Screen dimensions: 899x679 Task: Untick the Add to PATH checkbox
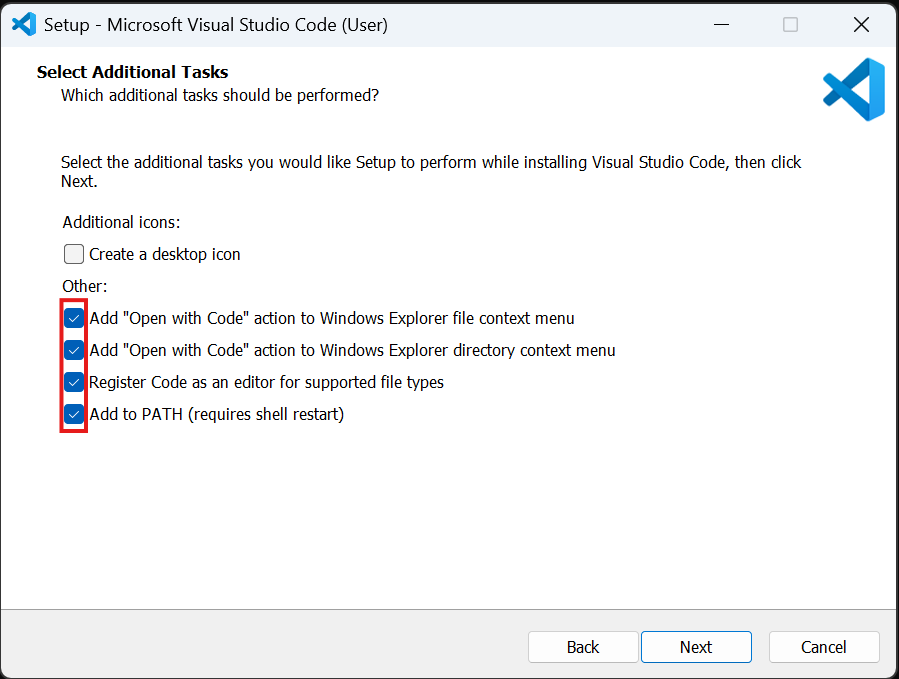[74, 414]
